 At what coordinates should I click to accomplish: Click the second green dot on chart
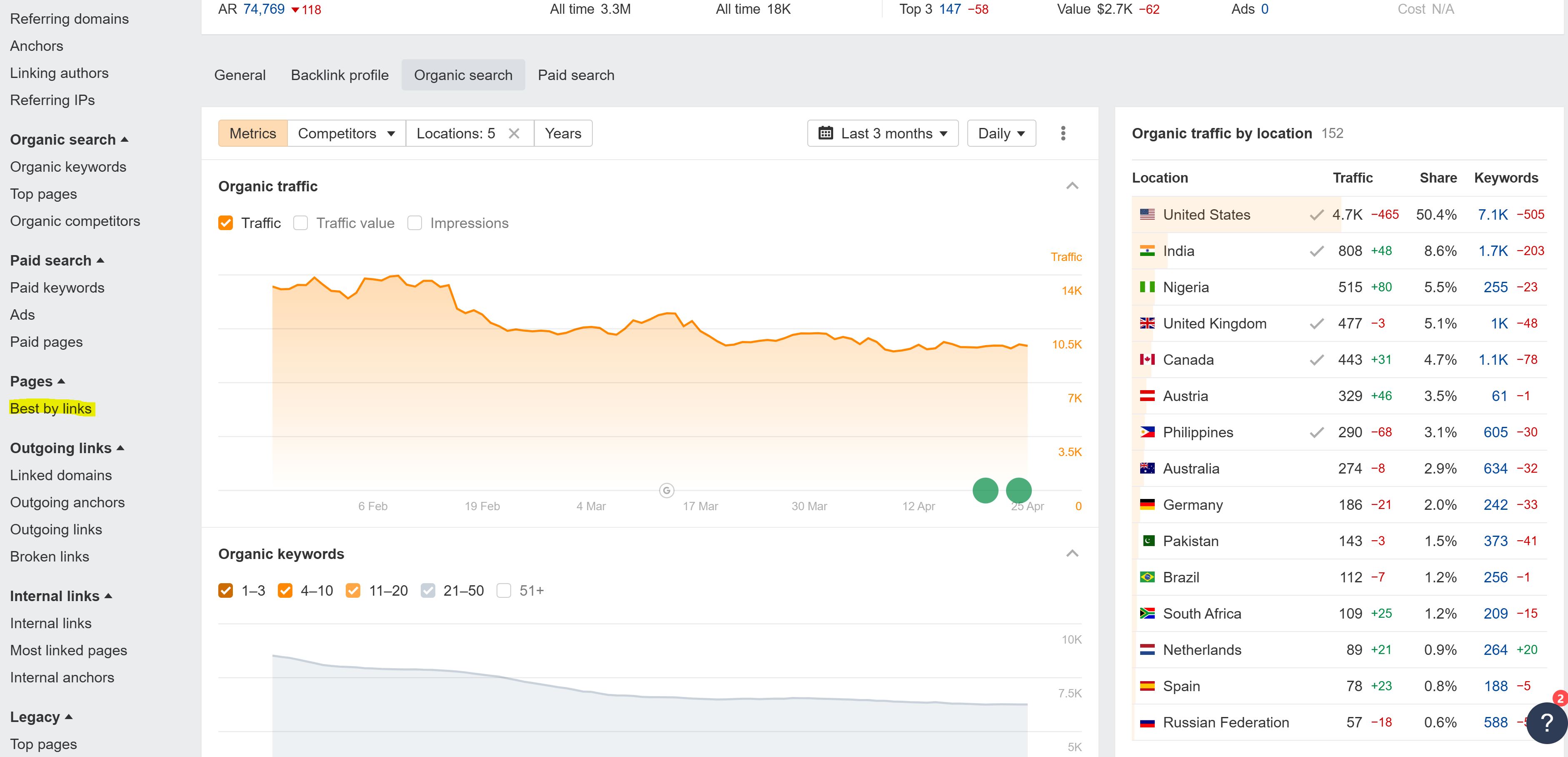pos(1019,490)
